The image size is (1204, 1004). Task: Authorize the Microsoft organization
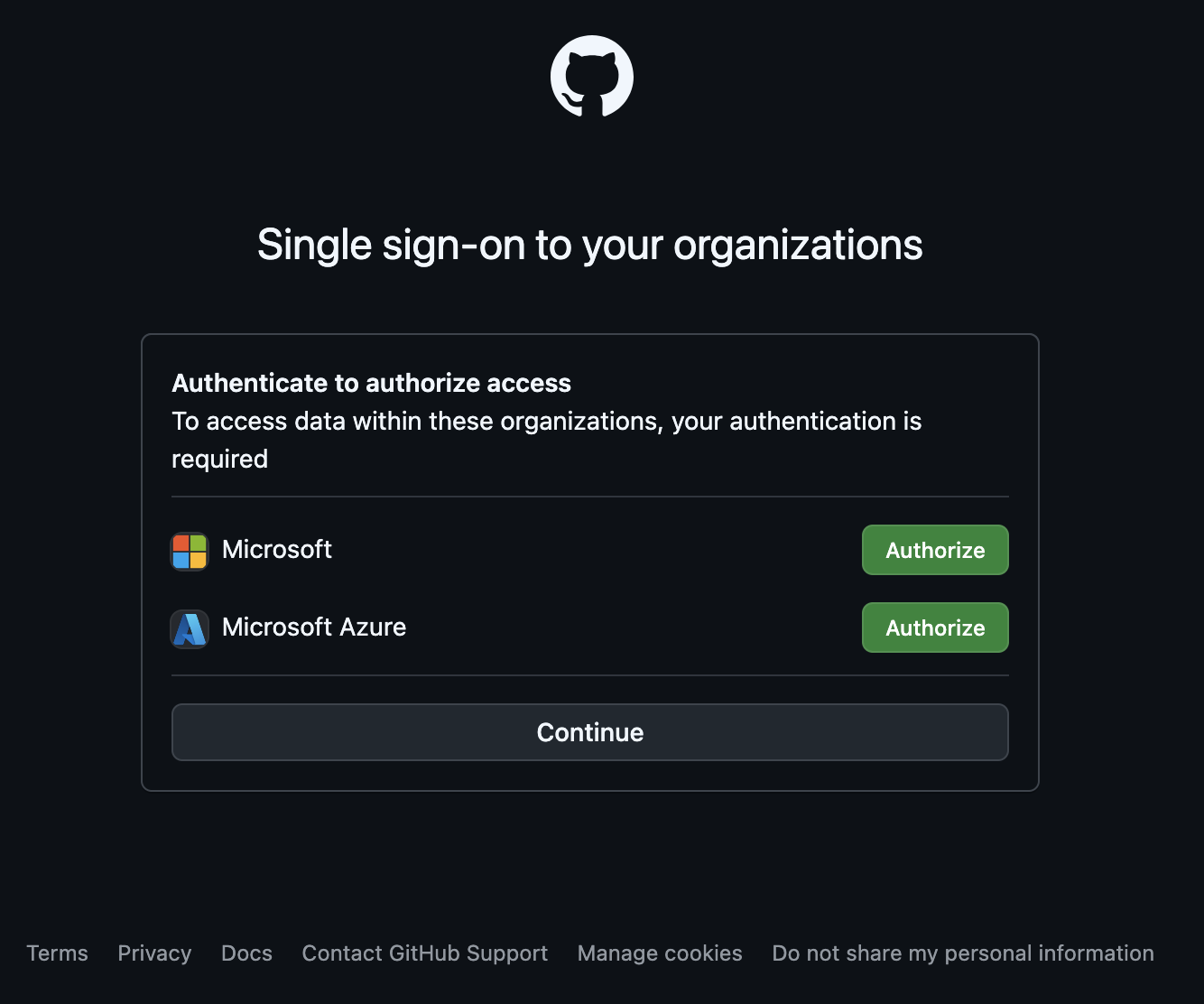pos(935,550)
